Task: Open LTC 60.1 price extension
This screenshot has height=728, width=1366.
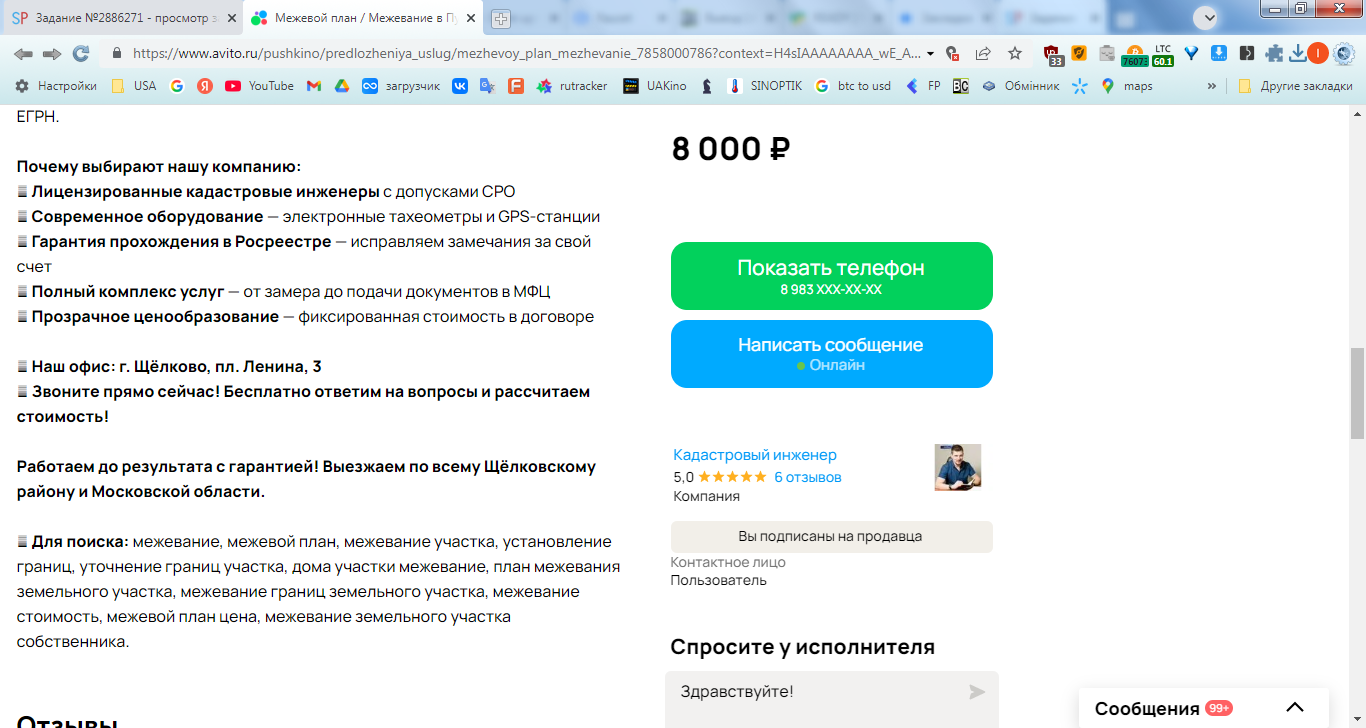Action: 1162,55
